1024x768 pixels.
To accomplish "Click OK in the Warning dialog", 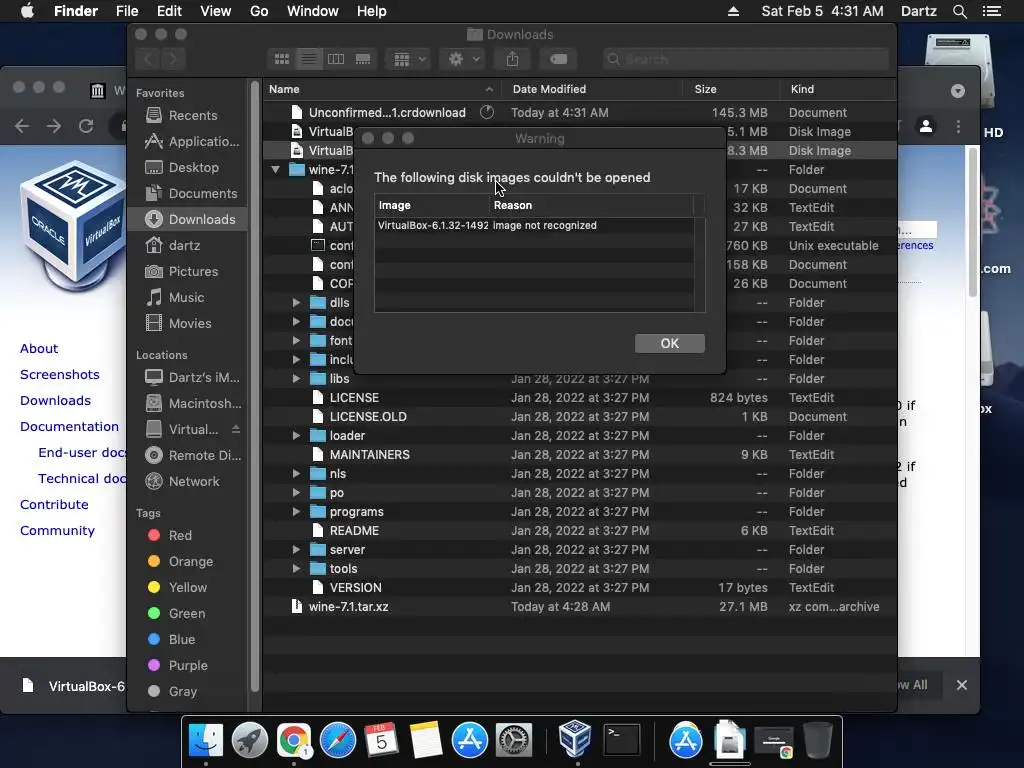I will [669, 344].
